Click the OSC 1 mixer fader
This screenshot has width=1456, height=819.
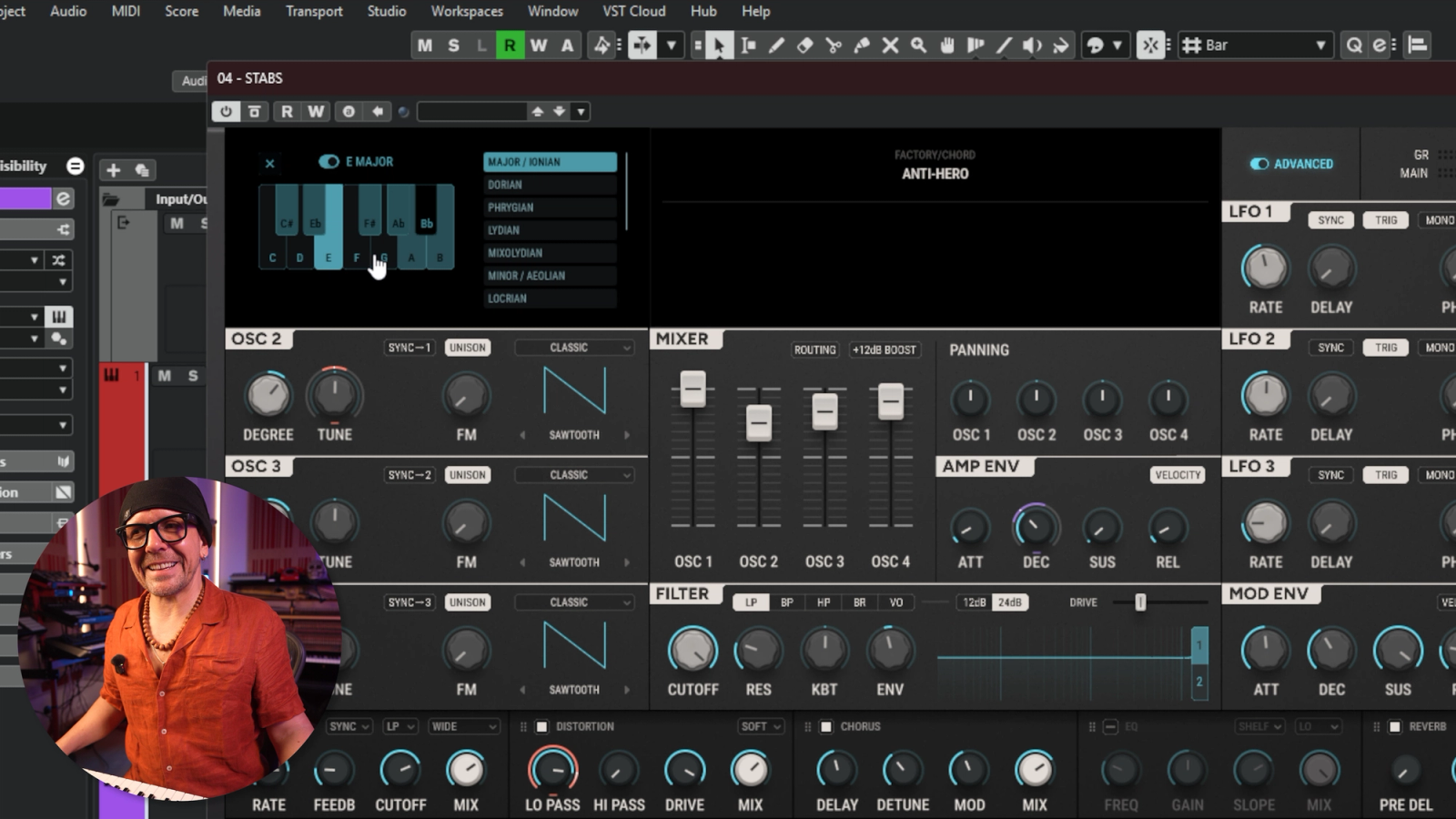(693, 389)
